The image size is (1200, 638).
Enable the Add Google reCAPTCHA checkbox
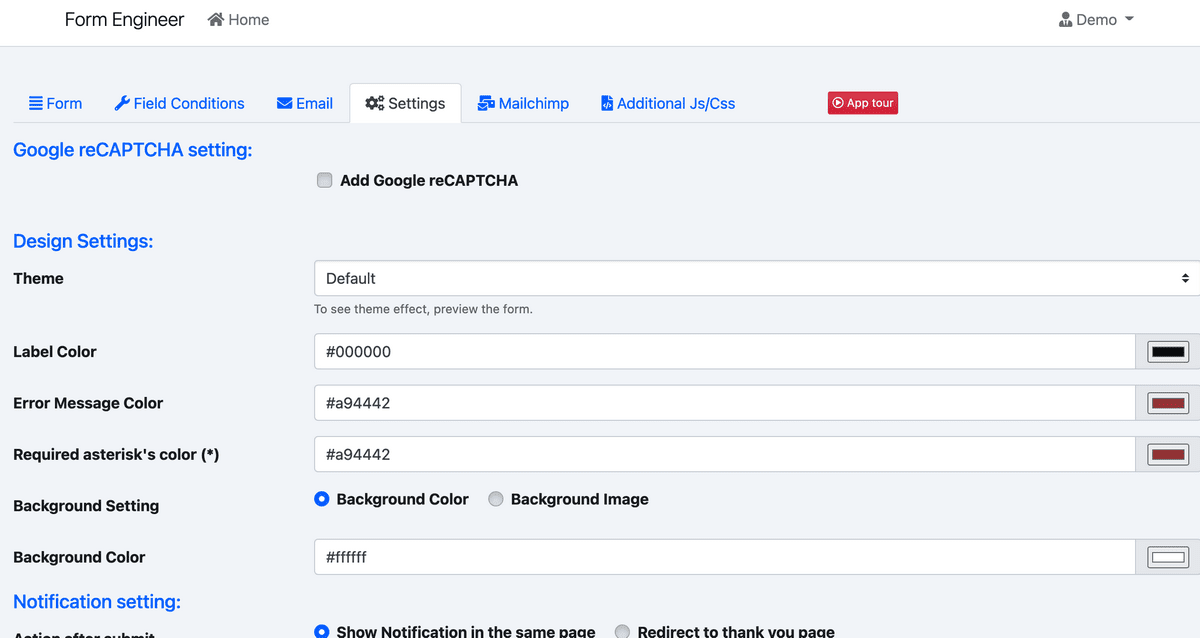click(x=324, y=180)
